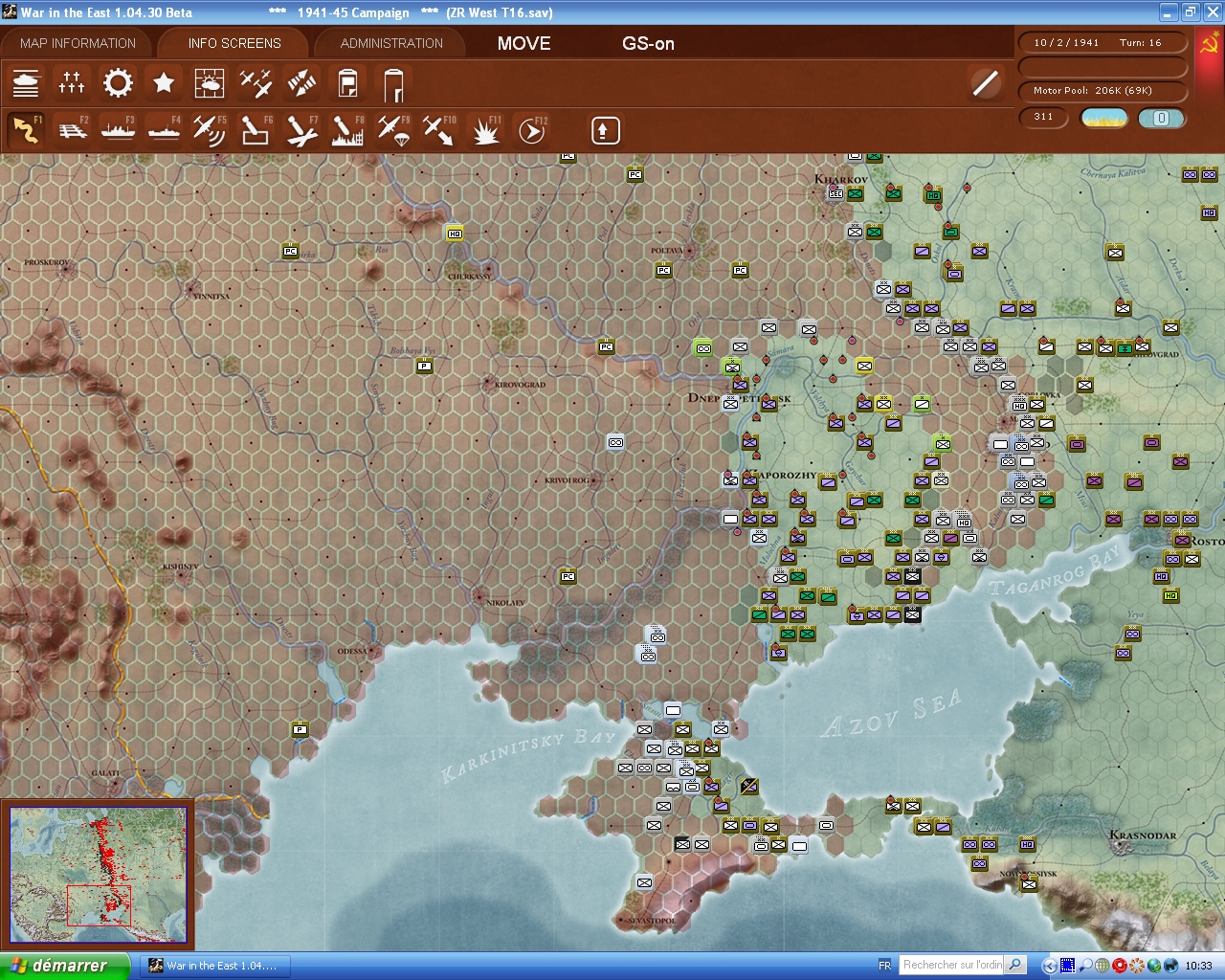This screenshot has height=980, width=1225.
Task: Select F10 air transfer mode
Action: click(439, 130)
